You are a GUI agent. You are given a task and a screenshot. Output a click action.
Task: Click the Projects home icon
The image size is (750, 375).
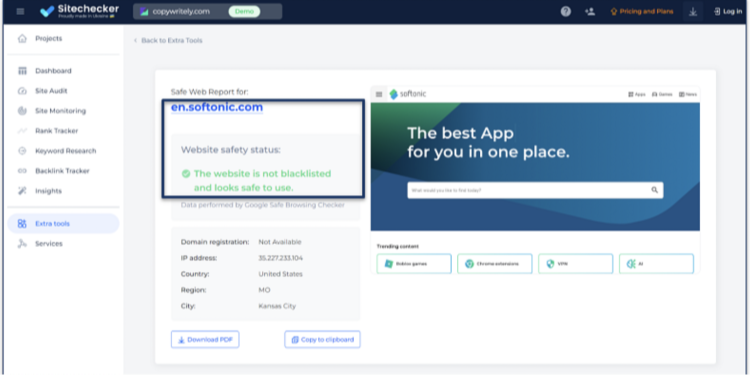pos(22,39)
